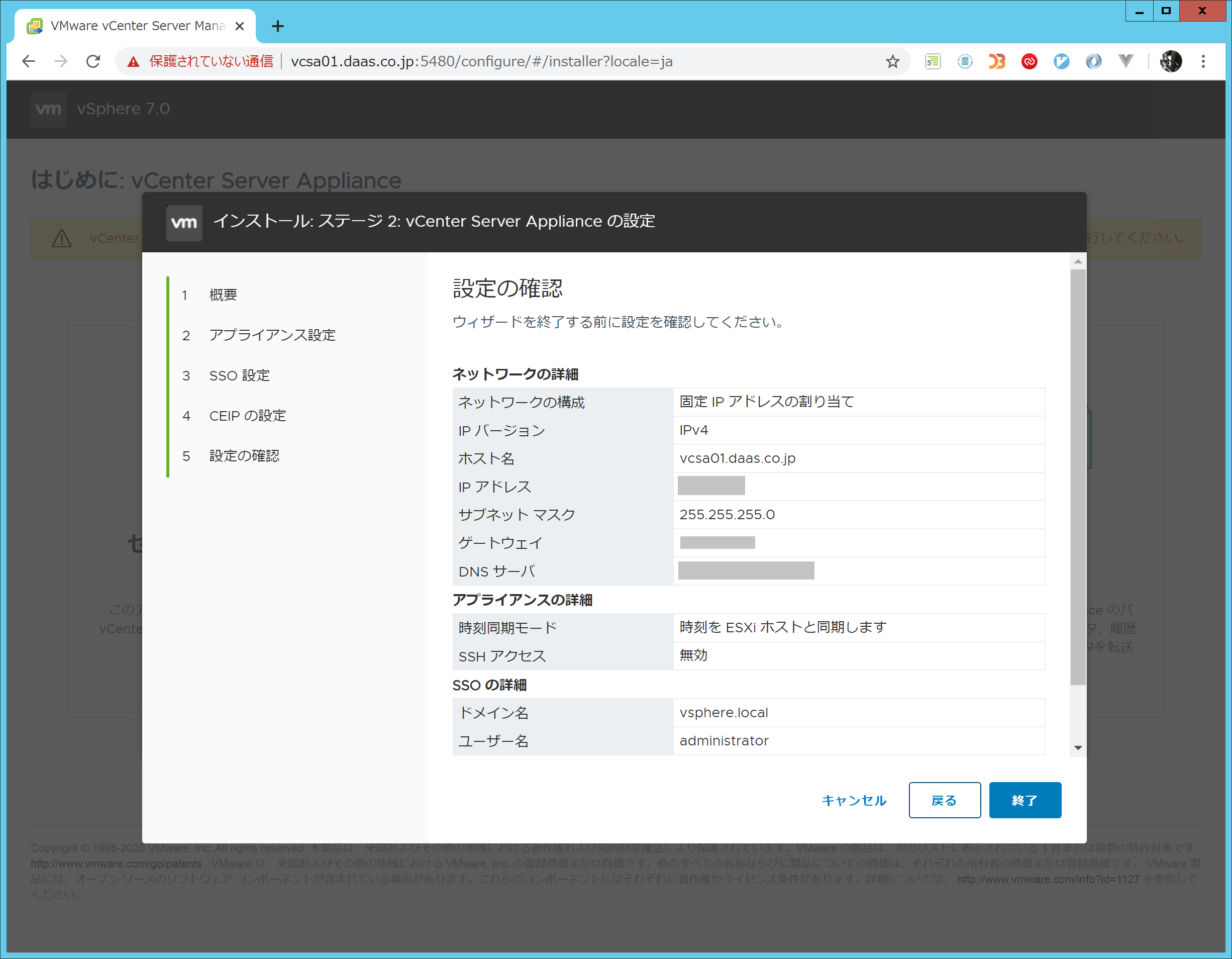Bookmark this page with the star icon
Image resolution: width=1232 pixels, height=959 pixels.
tap(892, 61)
